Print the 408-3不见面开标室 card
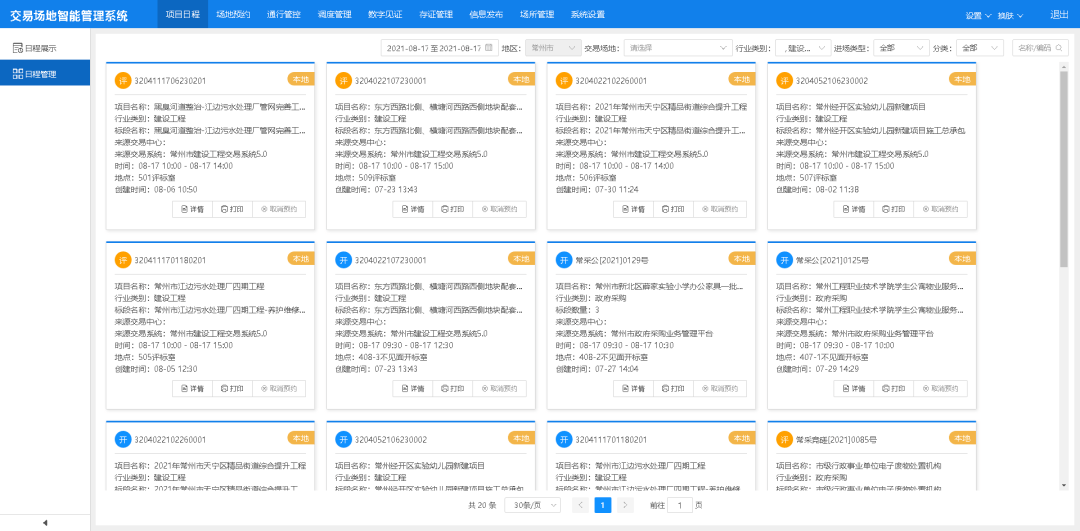The image size is (1080, 531). coord(453,388)
